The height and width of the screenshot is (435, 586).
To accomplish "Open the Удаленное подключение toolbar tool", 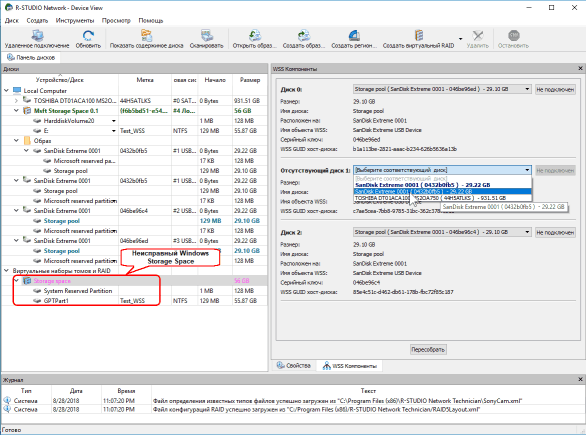I will click(x=37, y=36).
